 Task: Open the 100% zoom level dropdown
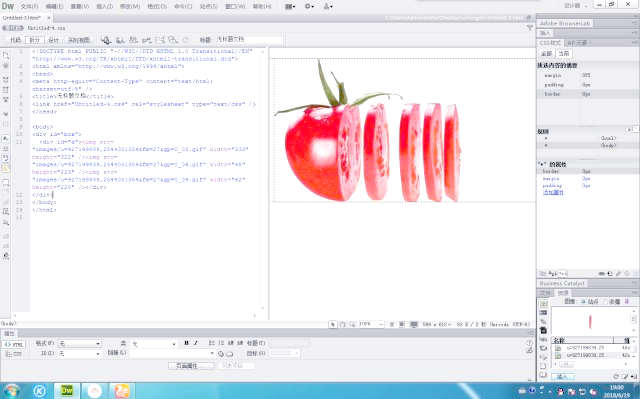coord(371,324)
